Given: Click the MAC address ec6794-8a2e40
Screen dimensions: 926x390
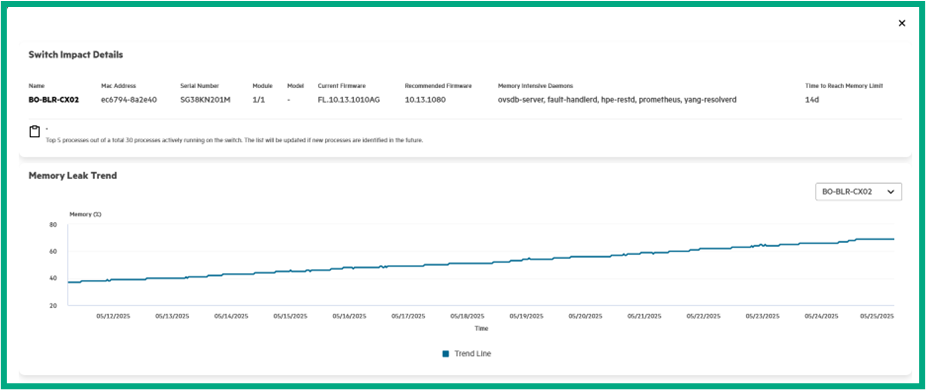Looking at the screenshot, I should 129,100.
